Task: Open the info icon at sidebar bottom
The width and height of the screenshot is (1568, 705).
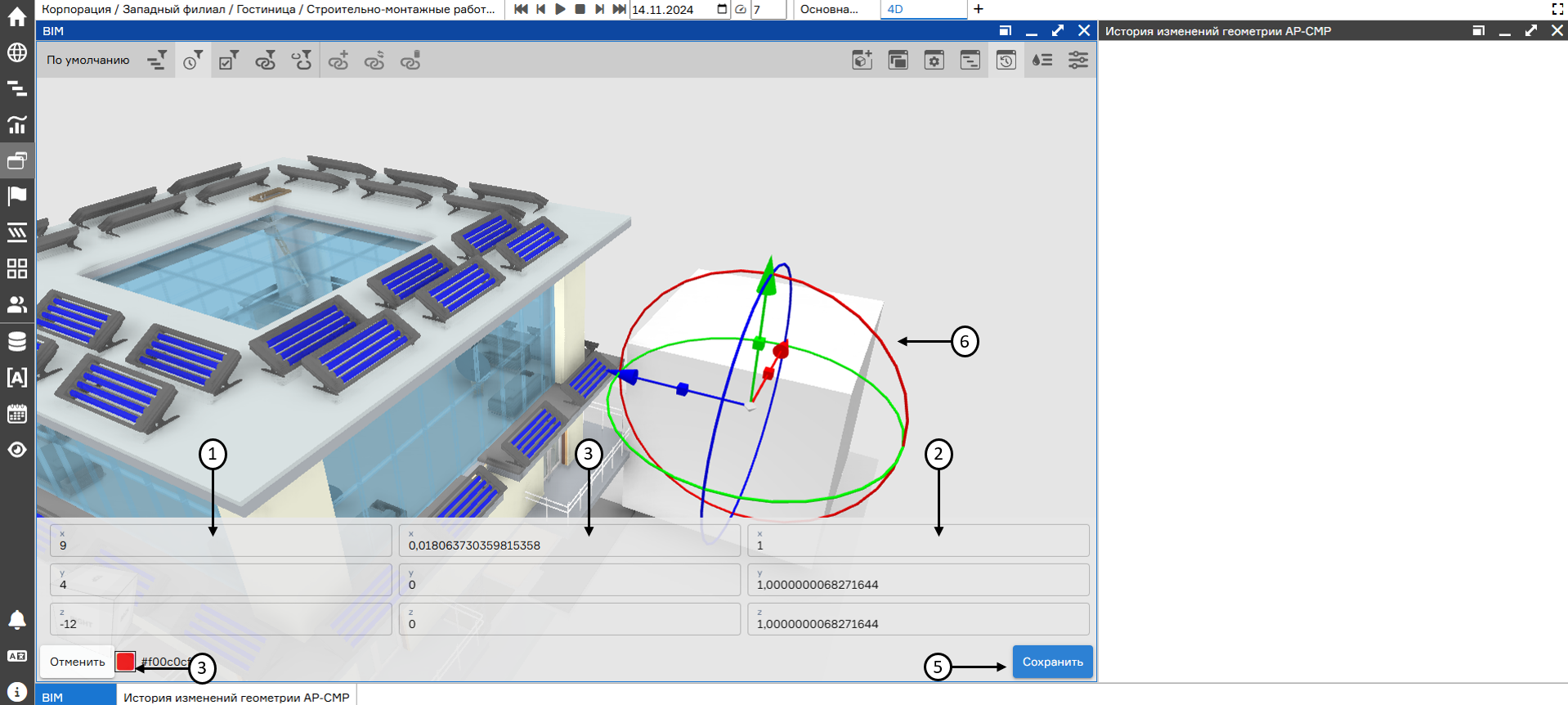Action: [x=17, y=692]
